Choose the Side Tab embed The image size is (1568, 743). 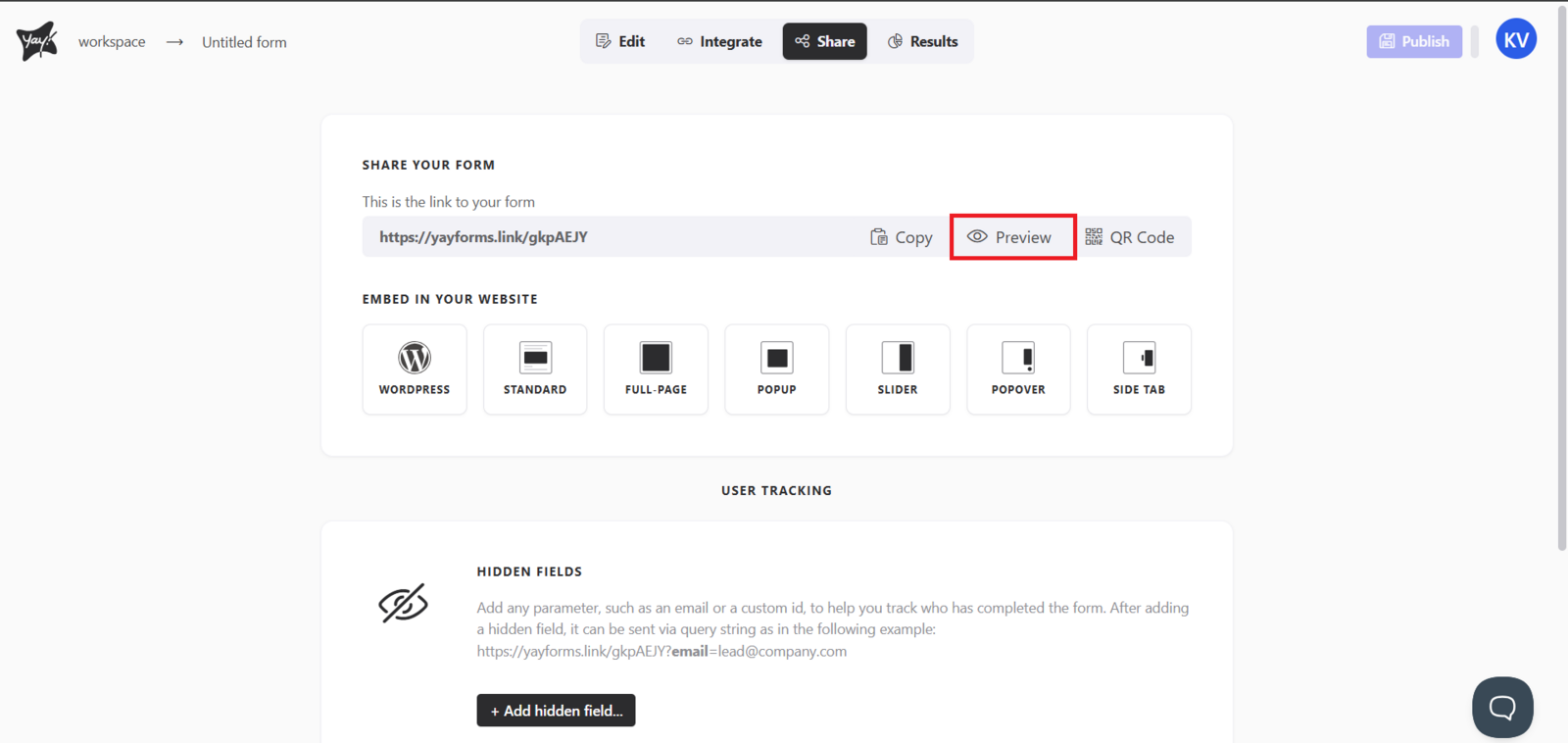[1139, 370]
